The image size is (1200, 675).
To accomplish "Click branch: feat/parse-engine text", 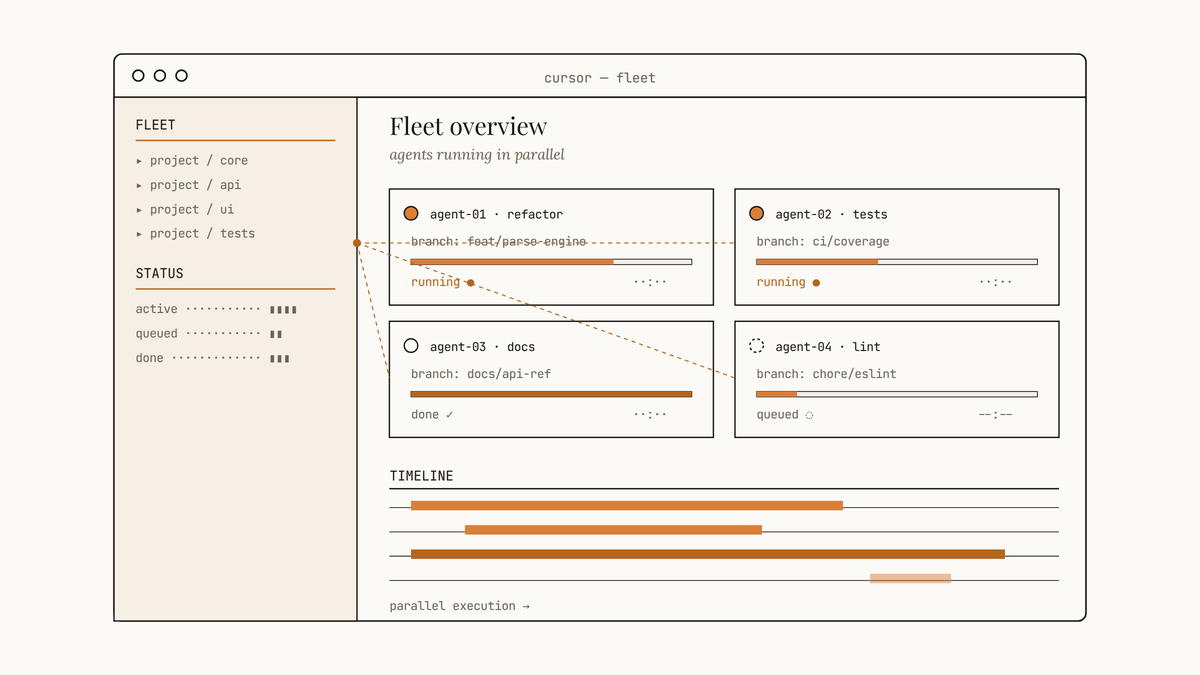I will pyautogui.click(x=499, y=242).
